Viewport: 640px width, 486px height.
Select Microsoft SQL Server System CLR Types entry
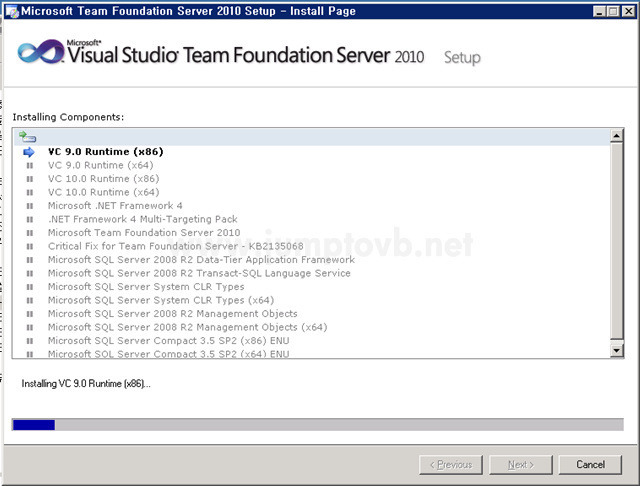tap(146, 286)
